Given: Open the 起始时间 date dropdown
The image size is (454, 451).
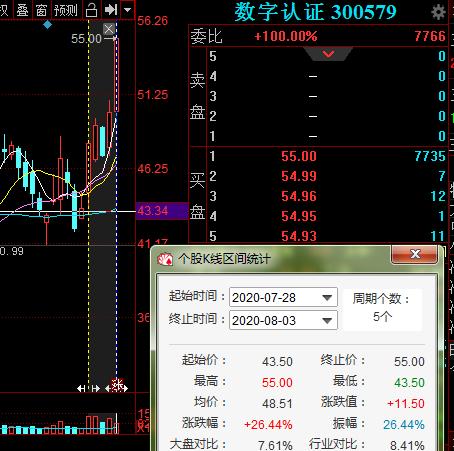Looking at the screenshot, I should point(327,297).
